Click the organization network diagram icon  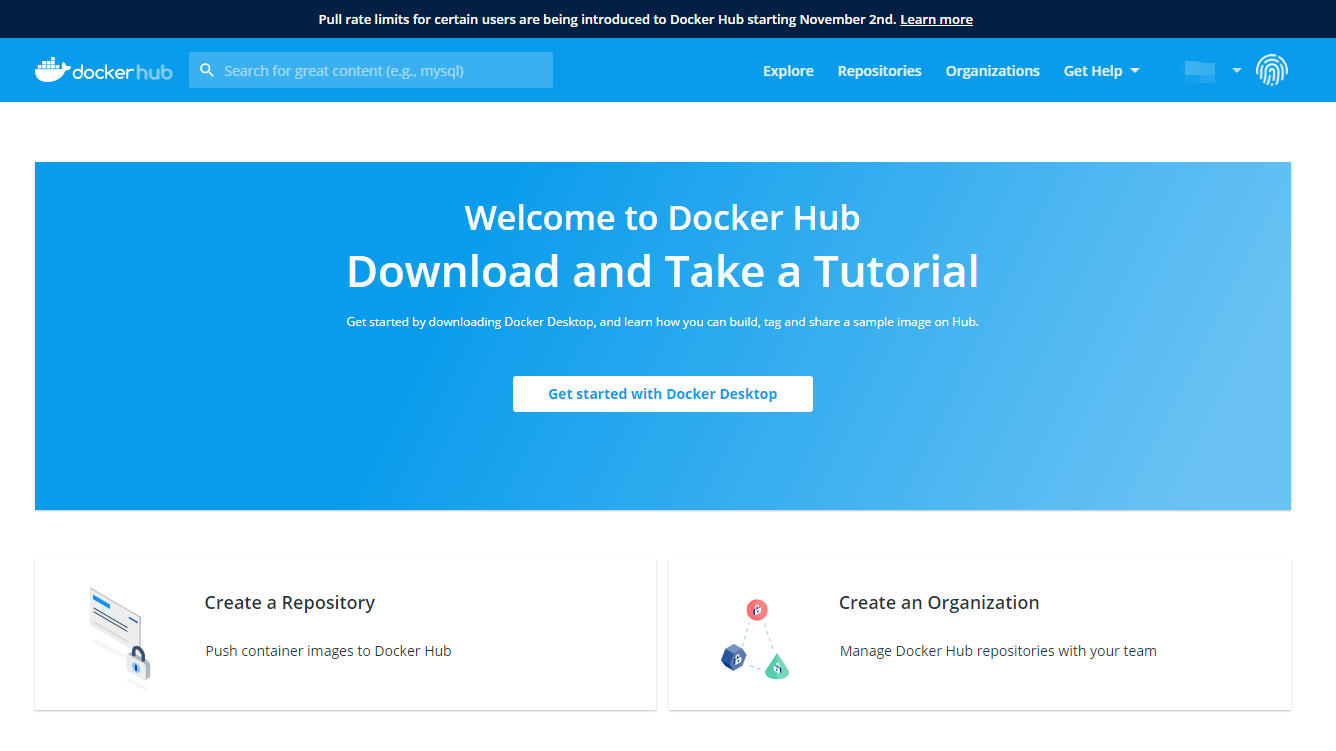pyautogui.click(x=755, y=634)
